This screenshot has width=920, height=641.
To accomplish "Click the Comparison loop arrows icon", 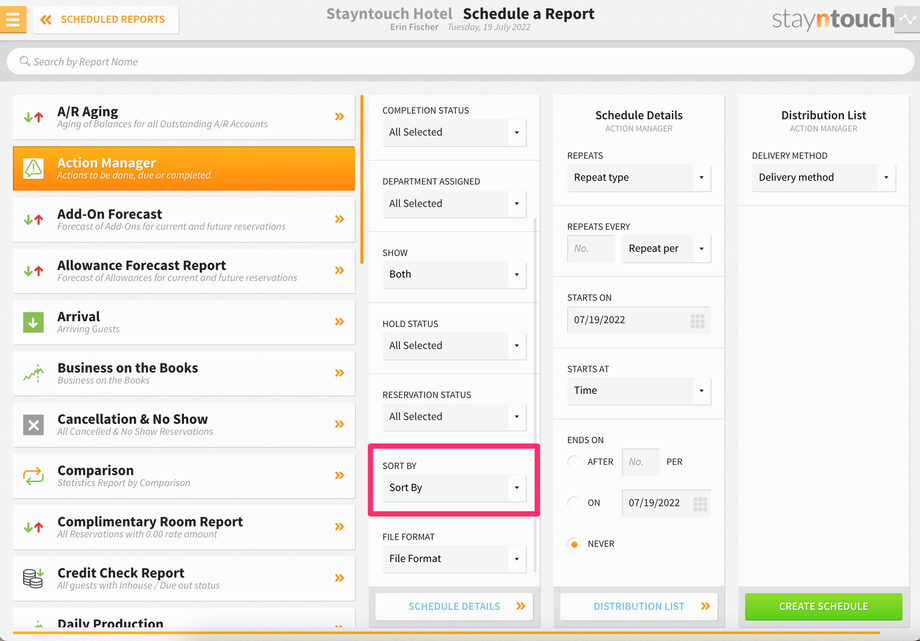I will 33,475.
